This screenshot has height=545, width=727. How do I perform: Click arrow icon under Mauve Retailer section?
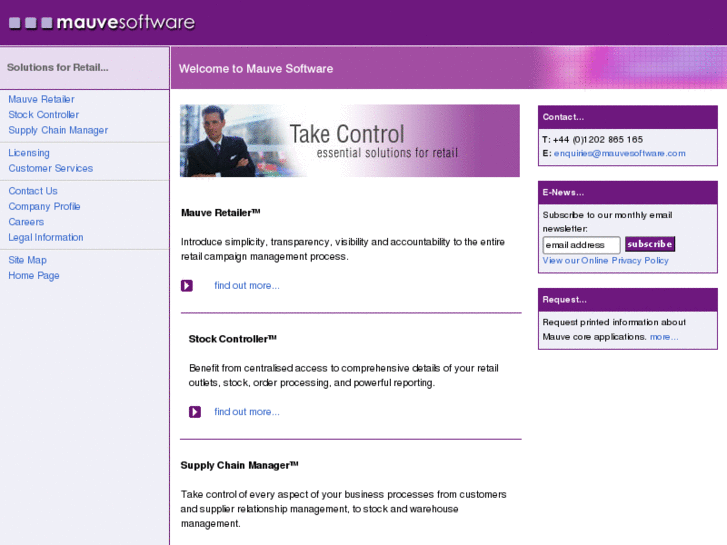[187, 286]
